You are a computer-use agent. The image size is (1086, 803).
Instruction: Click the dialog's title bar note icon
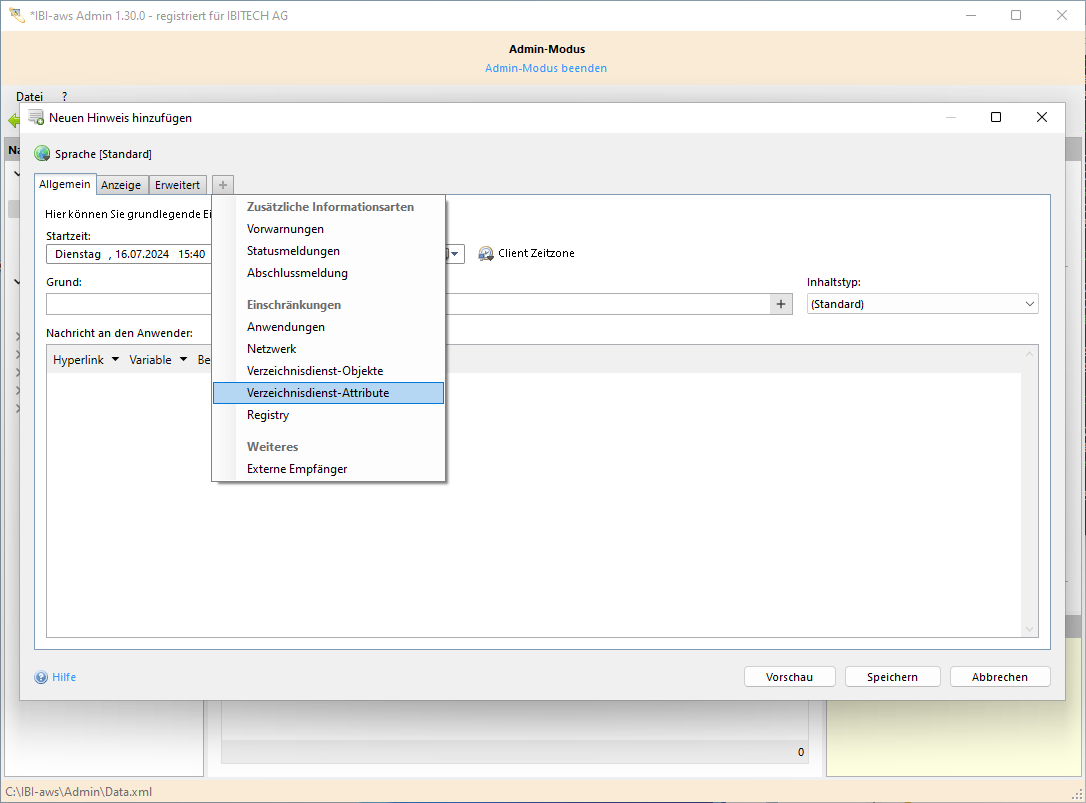pos(36,117)
